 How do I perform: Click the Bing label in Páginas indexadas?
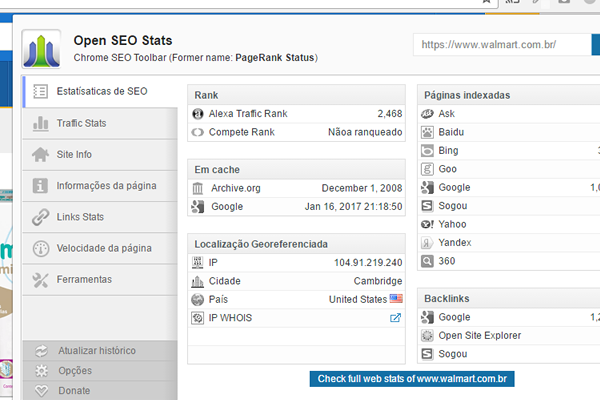pos(448,151)
